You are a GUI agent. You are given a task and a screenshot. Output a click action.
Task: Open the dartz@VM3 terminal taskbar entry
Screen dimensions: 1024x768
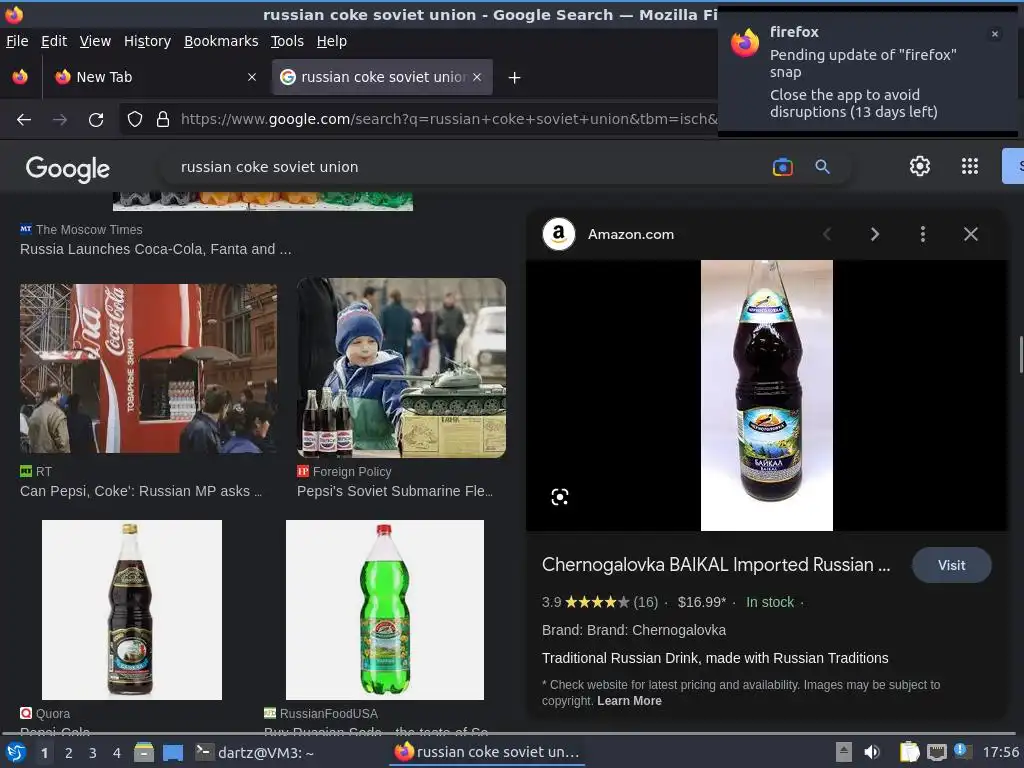point(255,752)
